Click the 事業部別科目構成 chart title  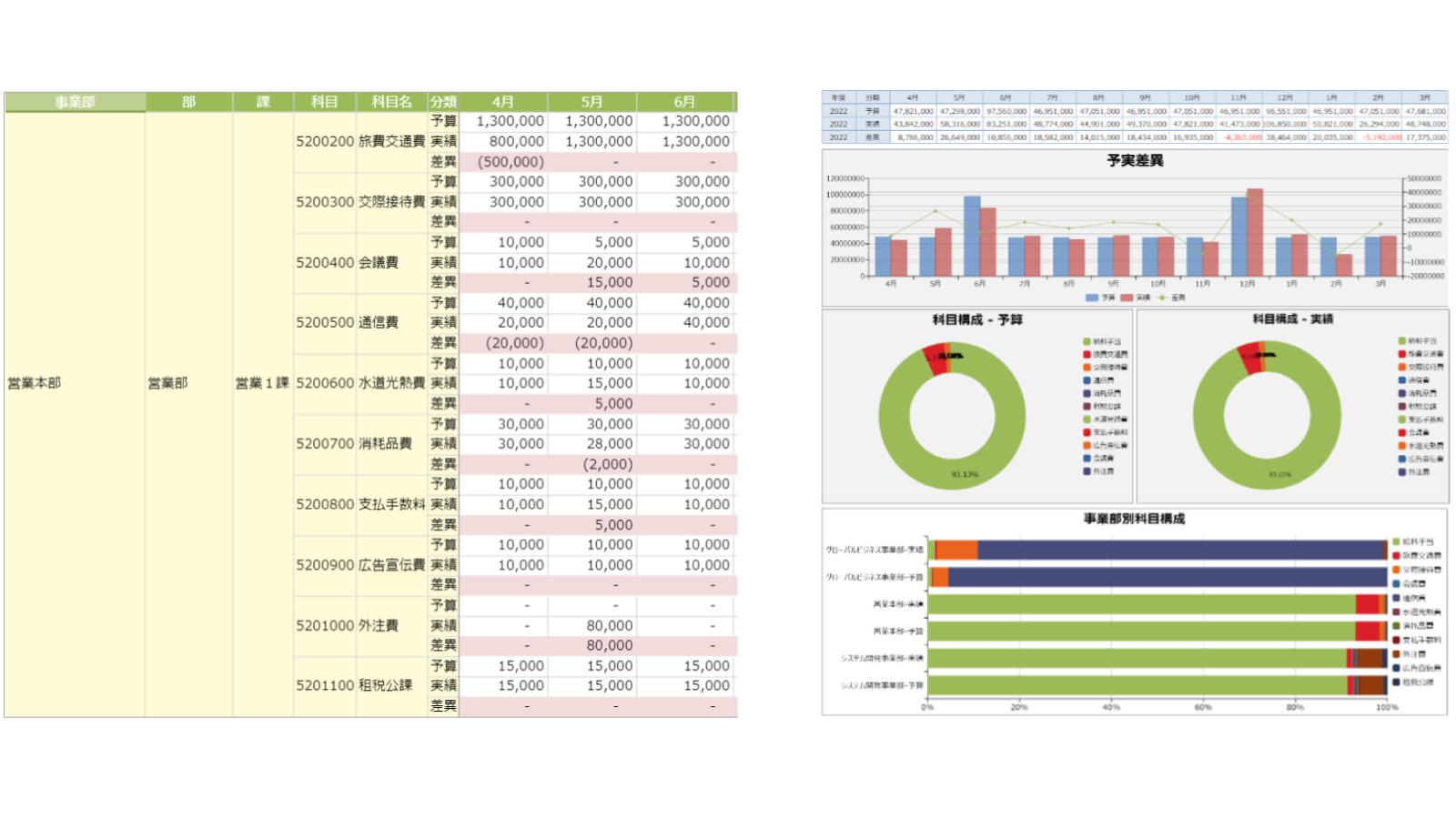tap(1134, 519)
